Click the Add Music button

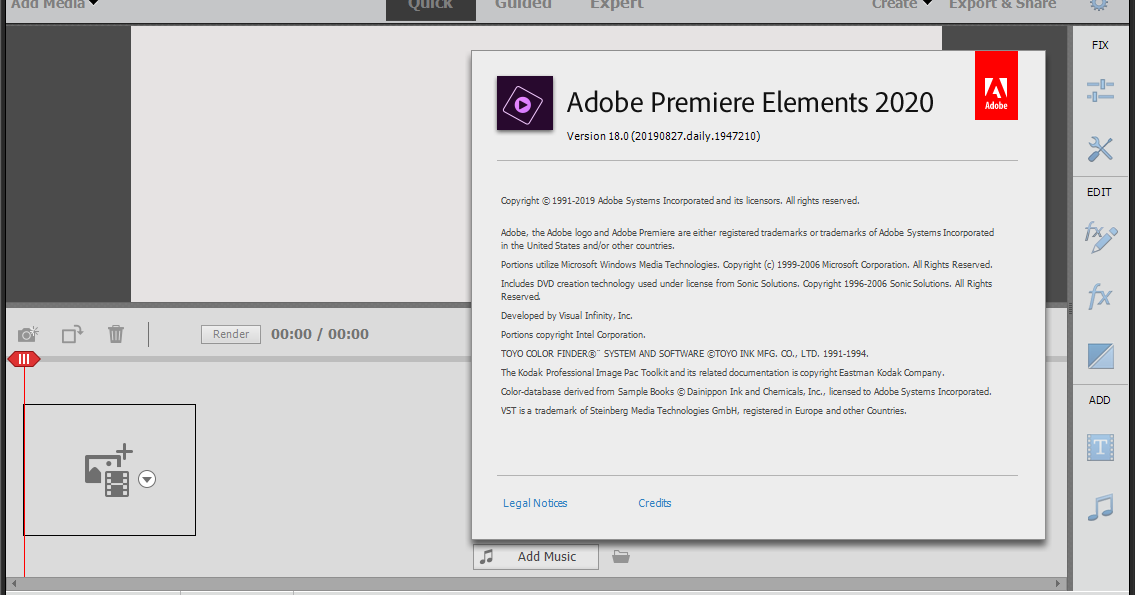coord(536,557)
